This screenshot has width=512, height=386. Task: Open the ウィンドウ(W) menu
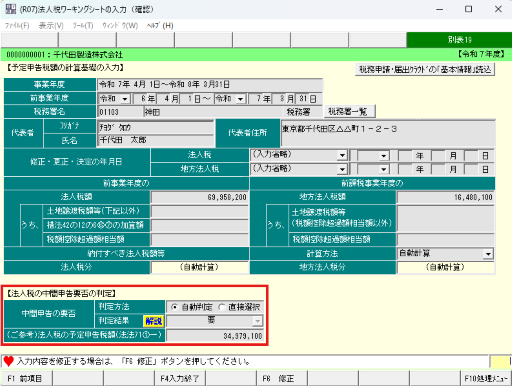point(120,26)
